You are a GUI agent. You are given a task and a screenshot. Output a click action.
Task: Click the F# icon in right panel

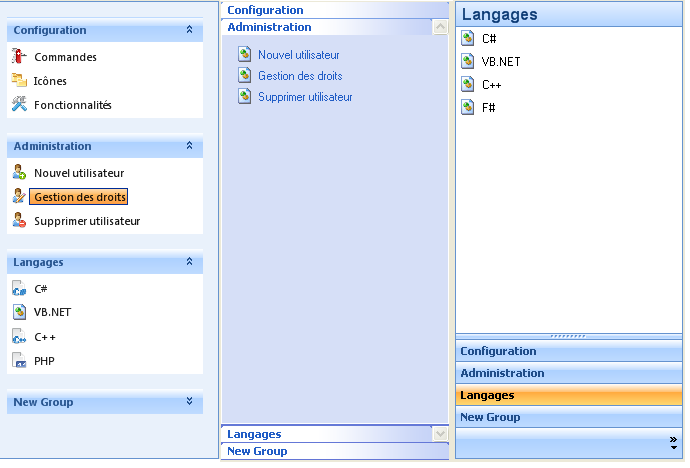468,107
